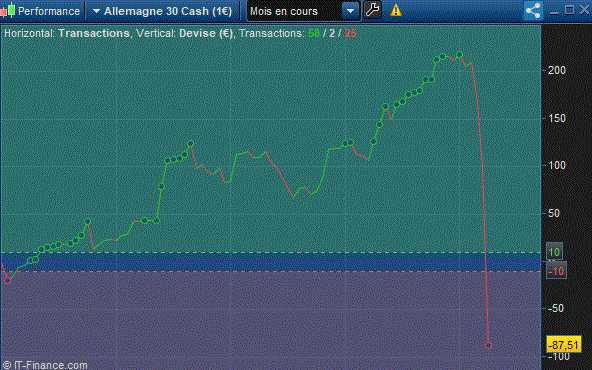Image resolution: width=592 pixels, height=370 pixels.
Task: Expand the Allemagne 30 Cash instrument menu
Action: coord(96,11)
